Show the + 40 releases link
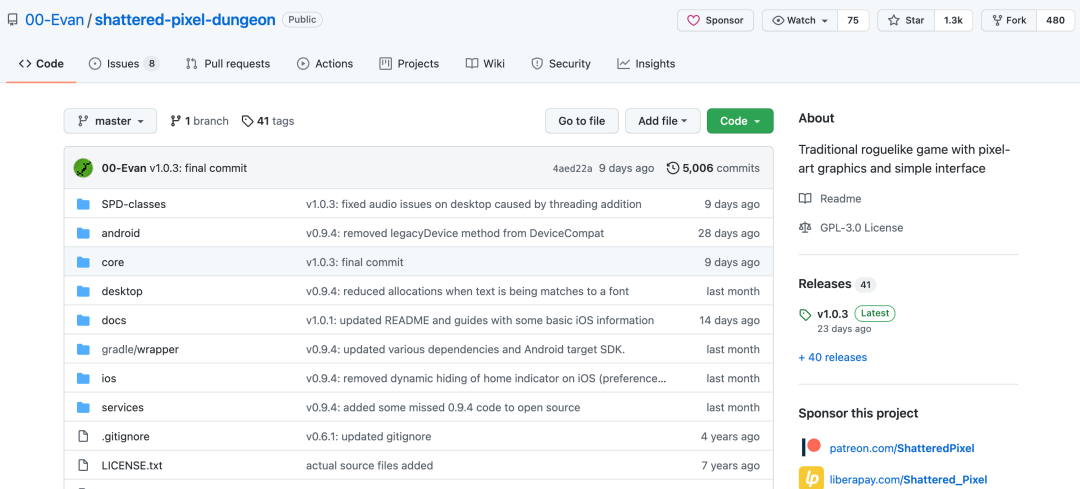The height and width of the screenshot is (489, 1080). coord(833,357)
